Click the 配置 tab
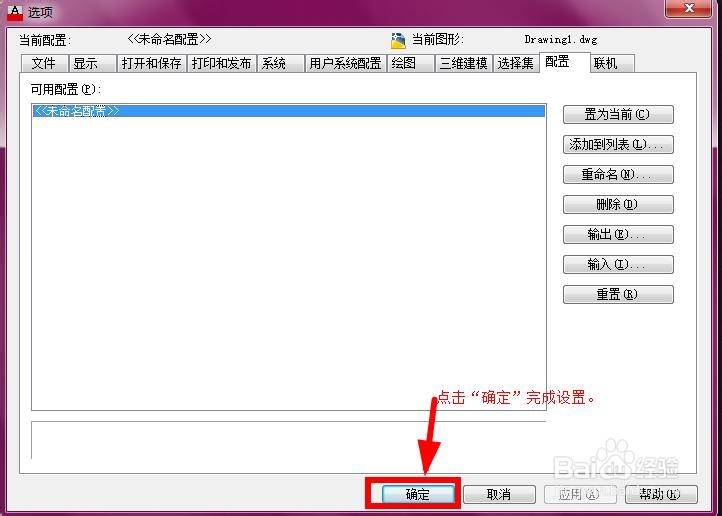 coord(565,62)
